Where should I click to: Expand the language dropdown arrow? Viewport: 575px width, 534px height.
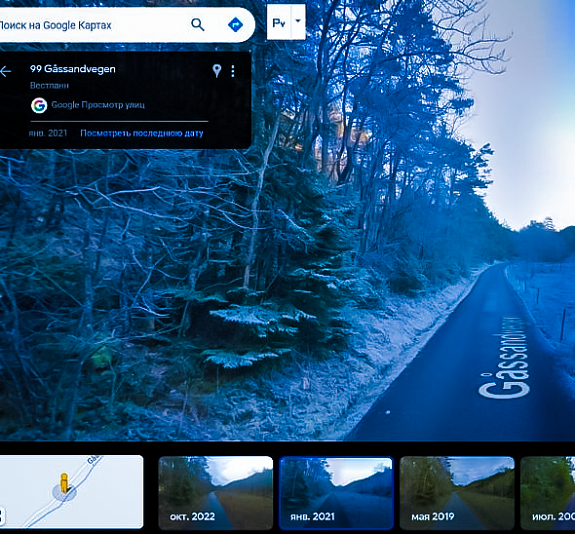pos(298,22)
